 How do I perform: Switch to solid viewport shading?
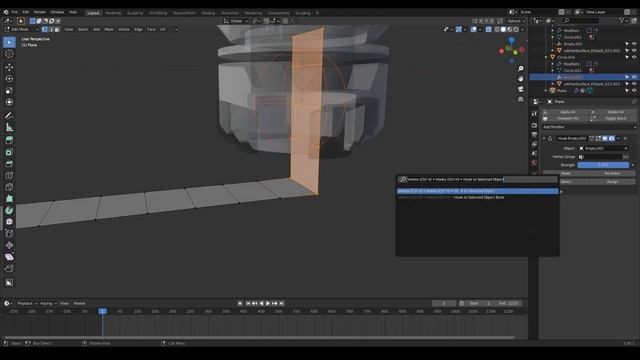pyautogui.click(x=503, y=29)
